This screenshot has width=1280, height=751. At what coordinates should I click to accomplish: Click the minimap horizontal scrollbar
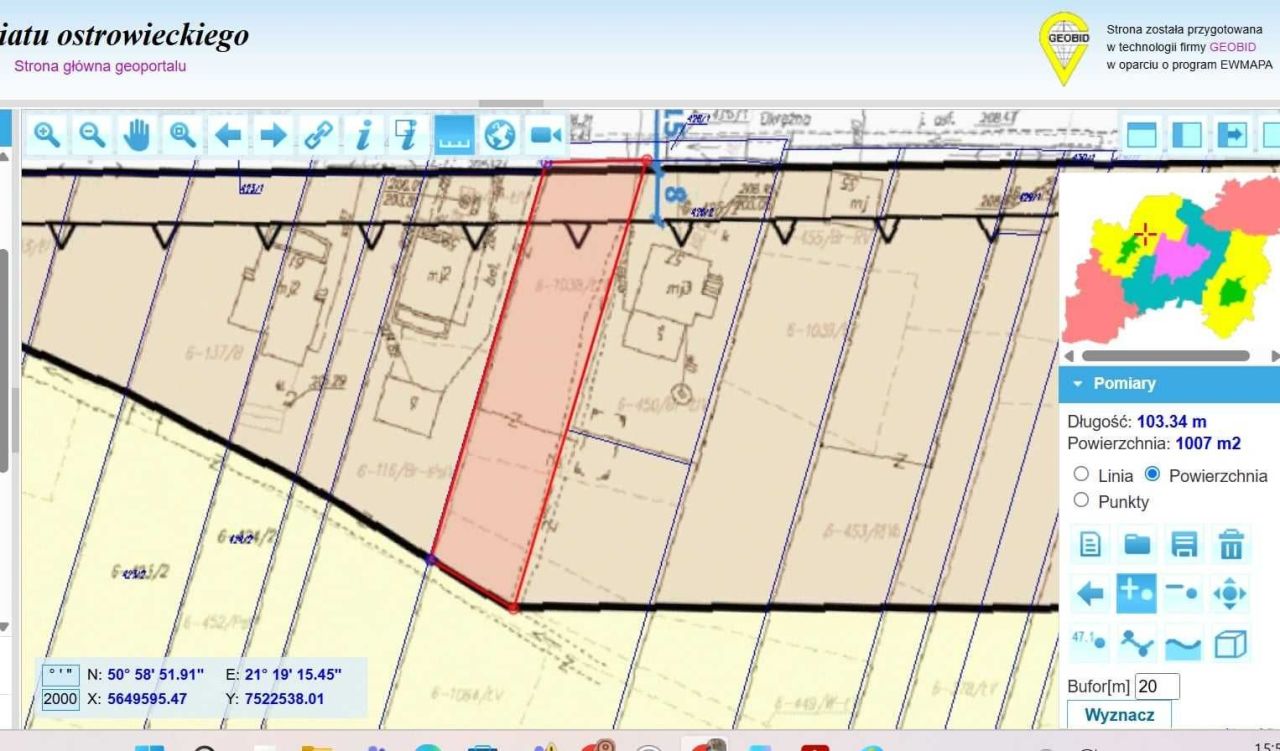pos(1165,355)
